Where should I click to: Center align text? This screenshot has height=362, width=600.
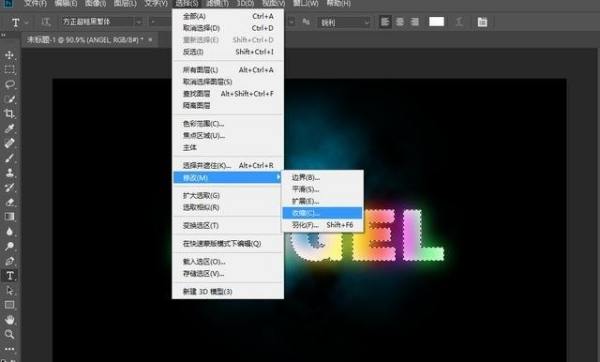(x=400, y=22)
